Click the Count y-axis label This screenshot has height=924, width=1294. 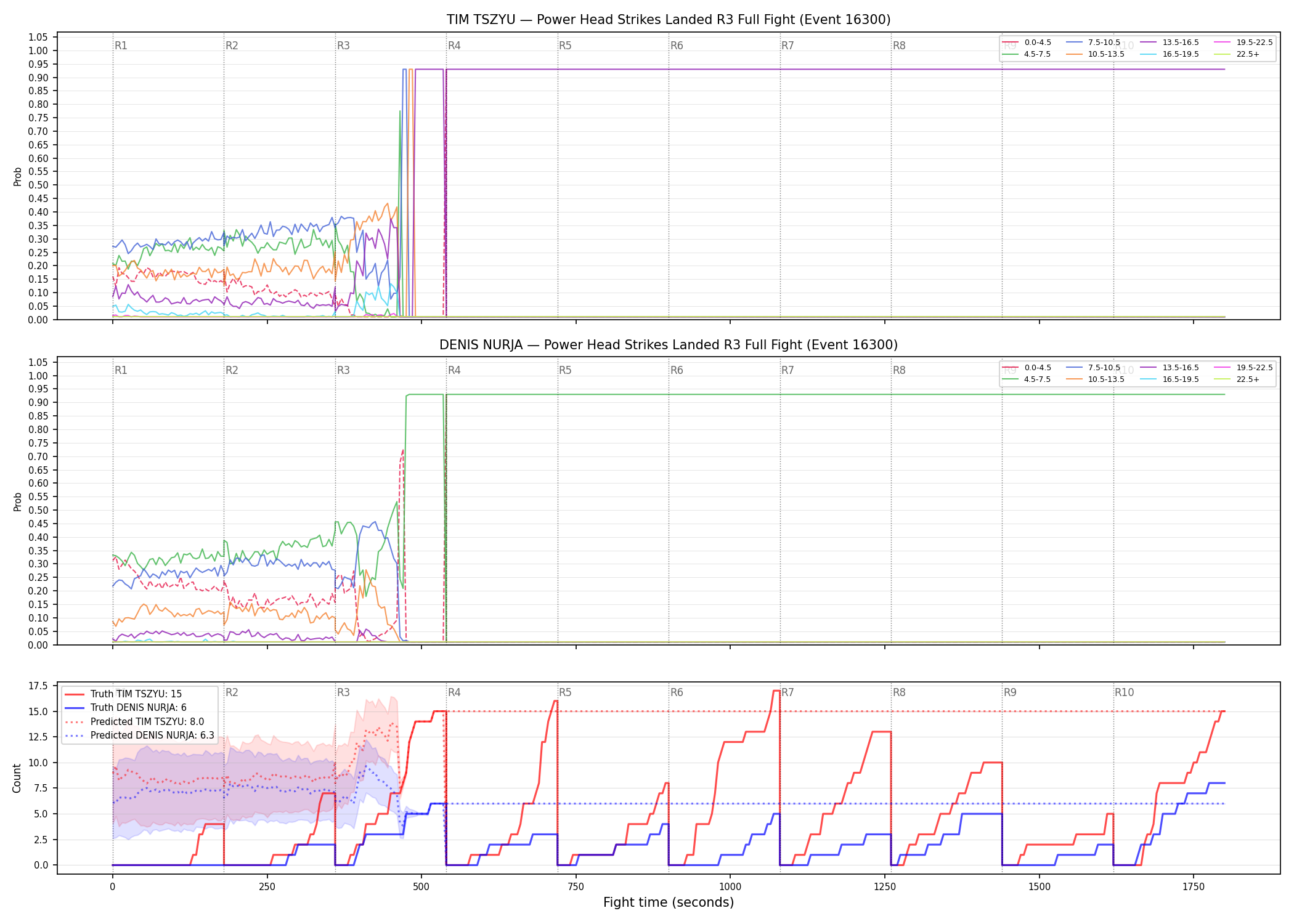click(x=17, y=778)
